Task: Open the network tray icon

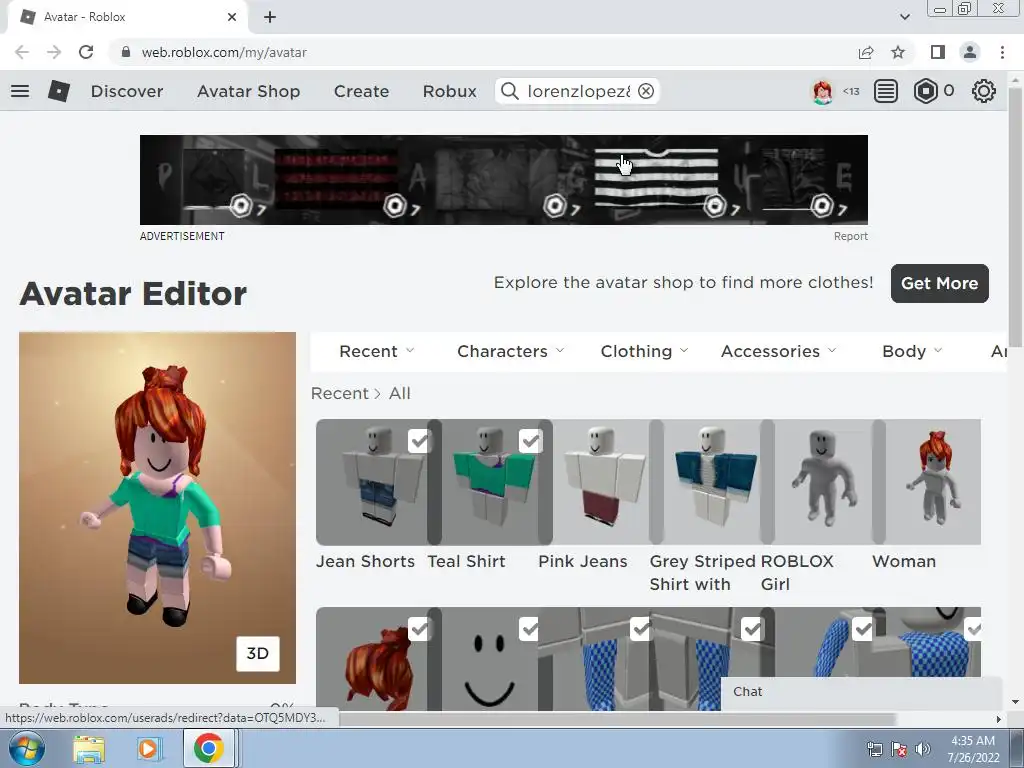Action: 874,749
